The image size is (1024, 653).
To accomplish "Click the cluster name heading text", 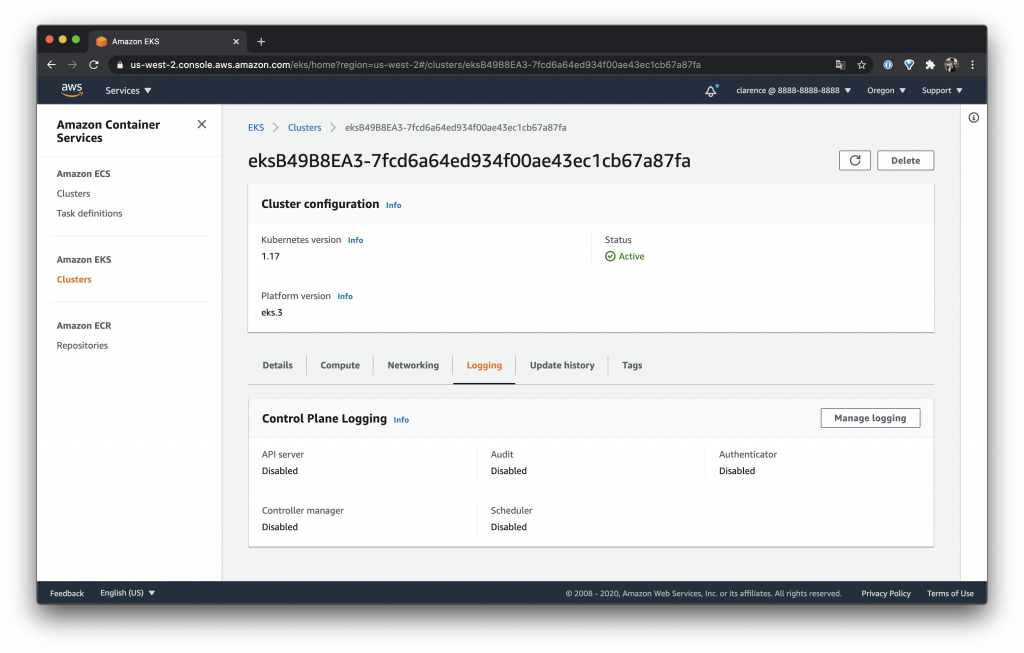I will point(469,161).
